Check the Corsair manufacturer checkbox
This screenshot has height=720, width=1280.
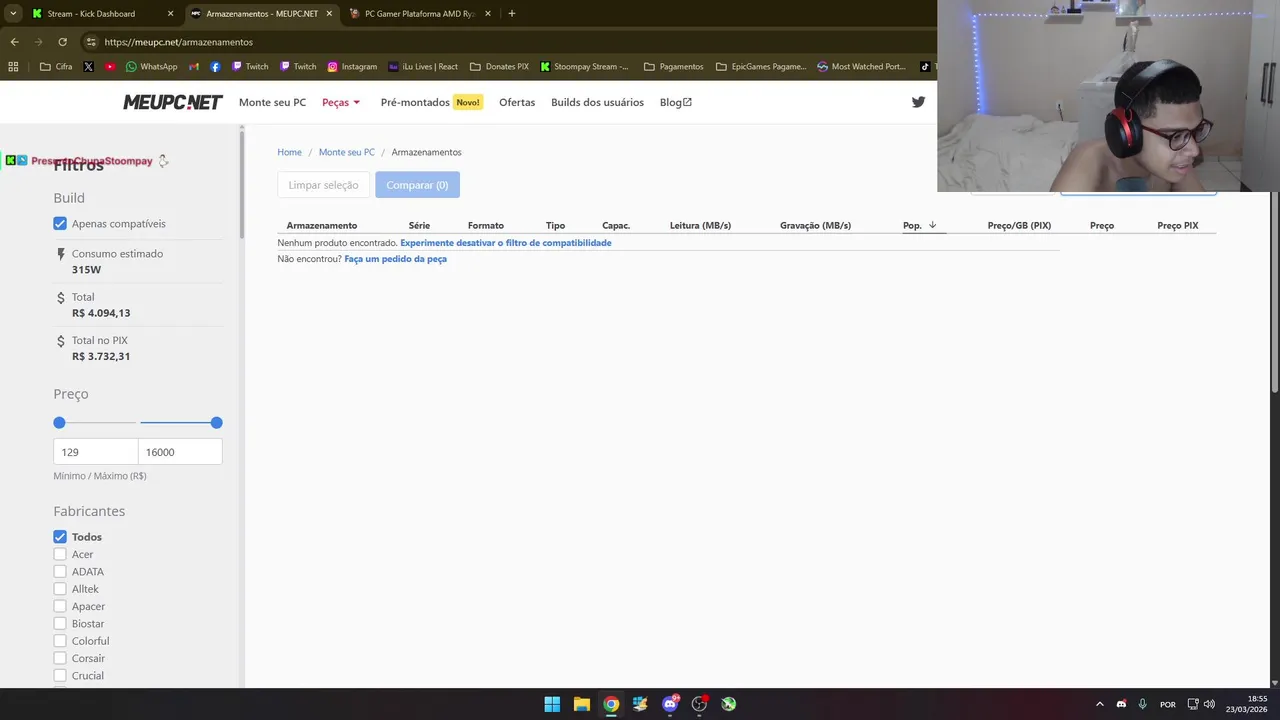(60, 658)
